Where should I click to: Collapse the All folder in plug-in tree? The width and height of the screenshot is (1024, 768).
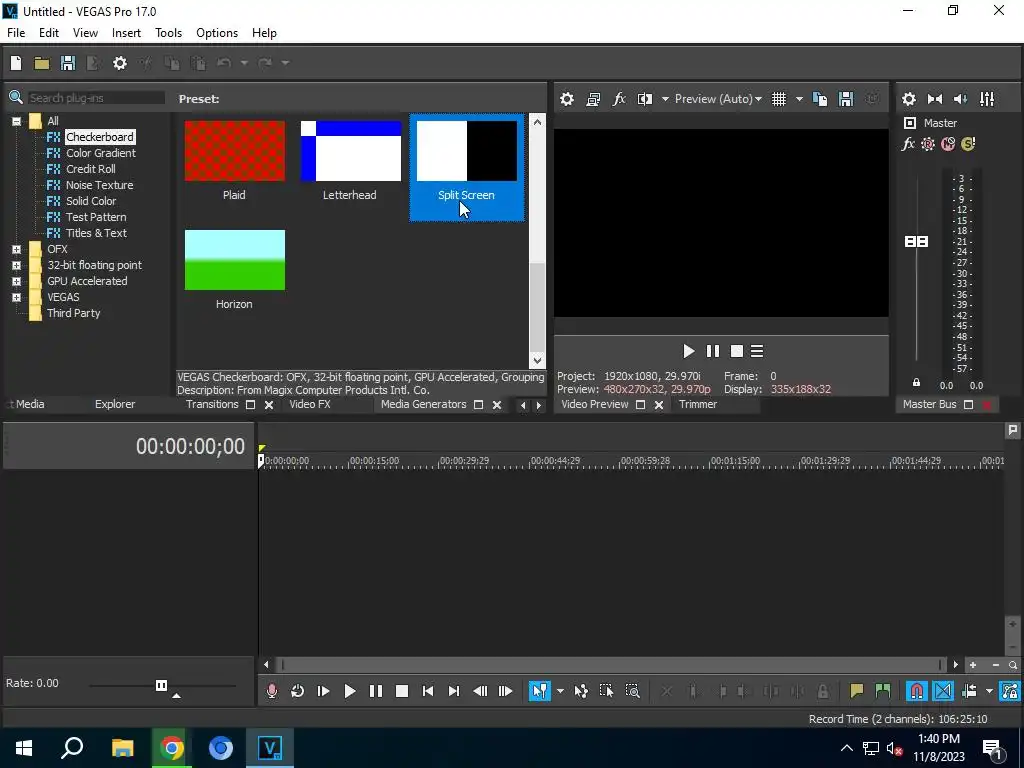[16, 121]
